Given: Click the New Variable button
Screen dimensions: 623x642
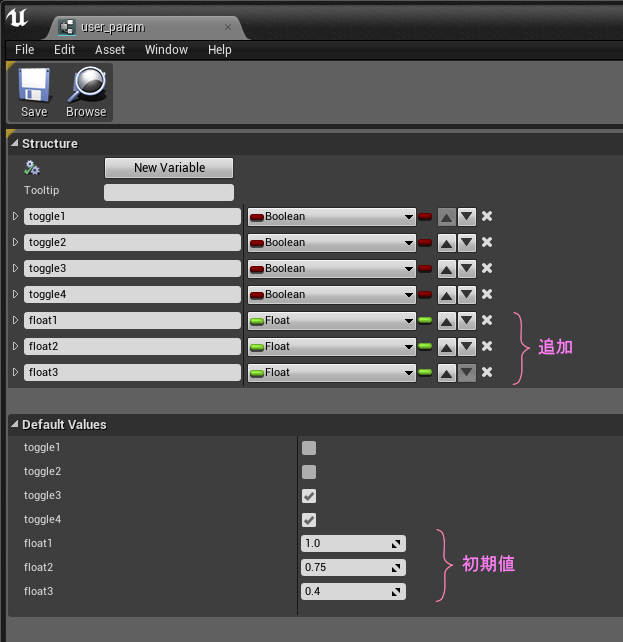Looking at the screenshot, I should coord(169,168).
